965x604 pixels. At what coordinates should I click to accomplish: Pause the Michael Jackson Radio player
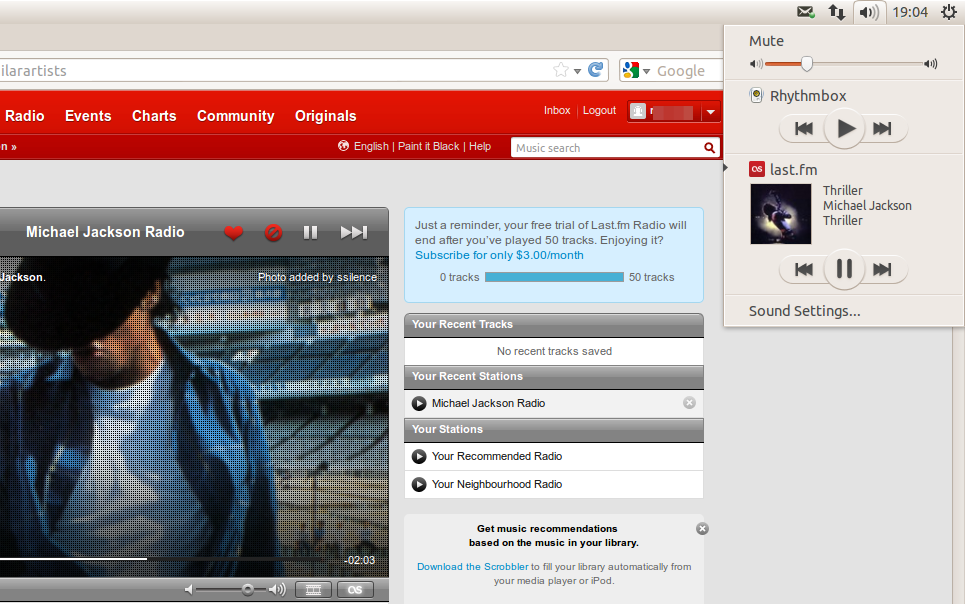[x=310, y=232]
